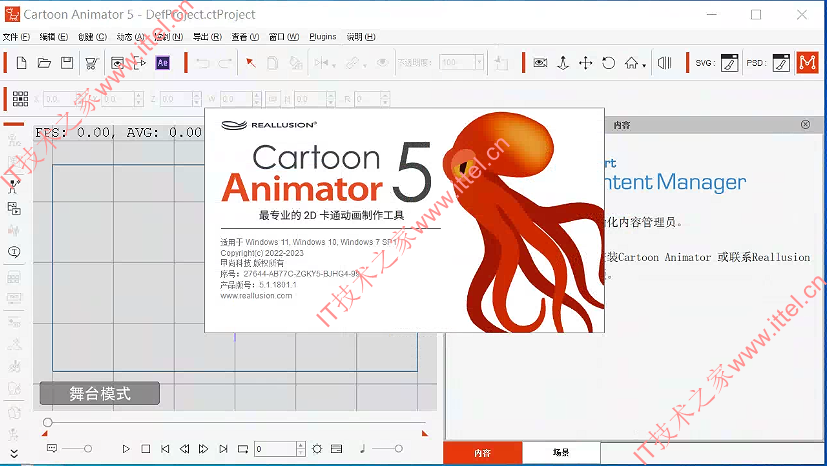
Task: Click the red start range marker
Action: click(44, 433)
